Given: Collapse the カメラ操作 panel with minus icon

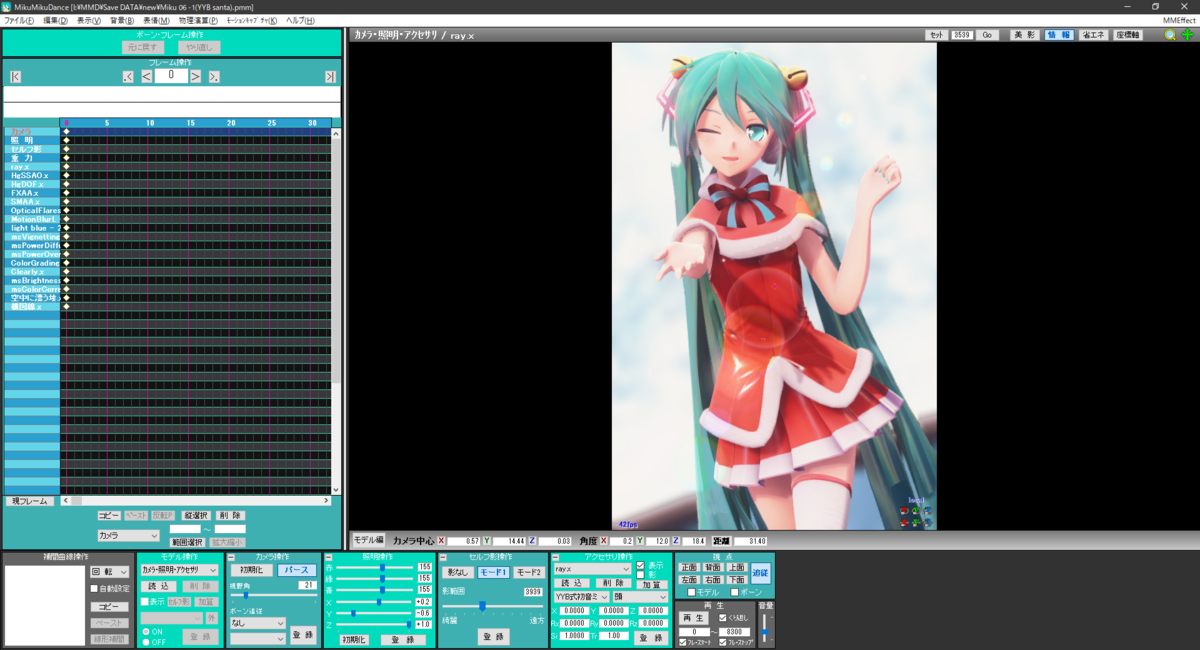Looking at the screenshot, I should pos(231,557).
